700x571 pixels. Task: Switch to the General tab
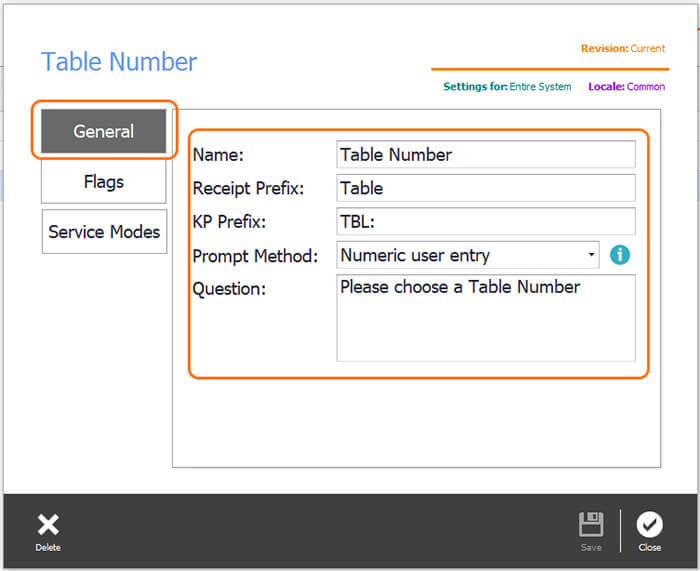(104, 131)
